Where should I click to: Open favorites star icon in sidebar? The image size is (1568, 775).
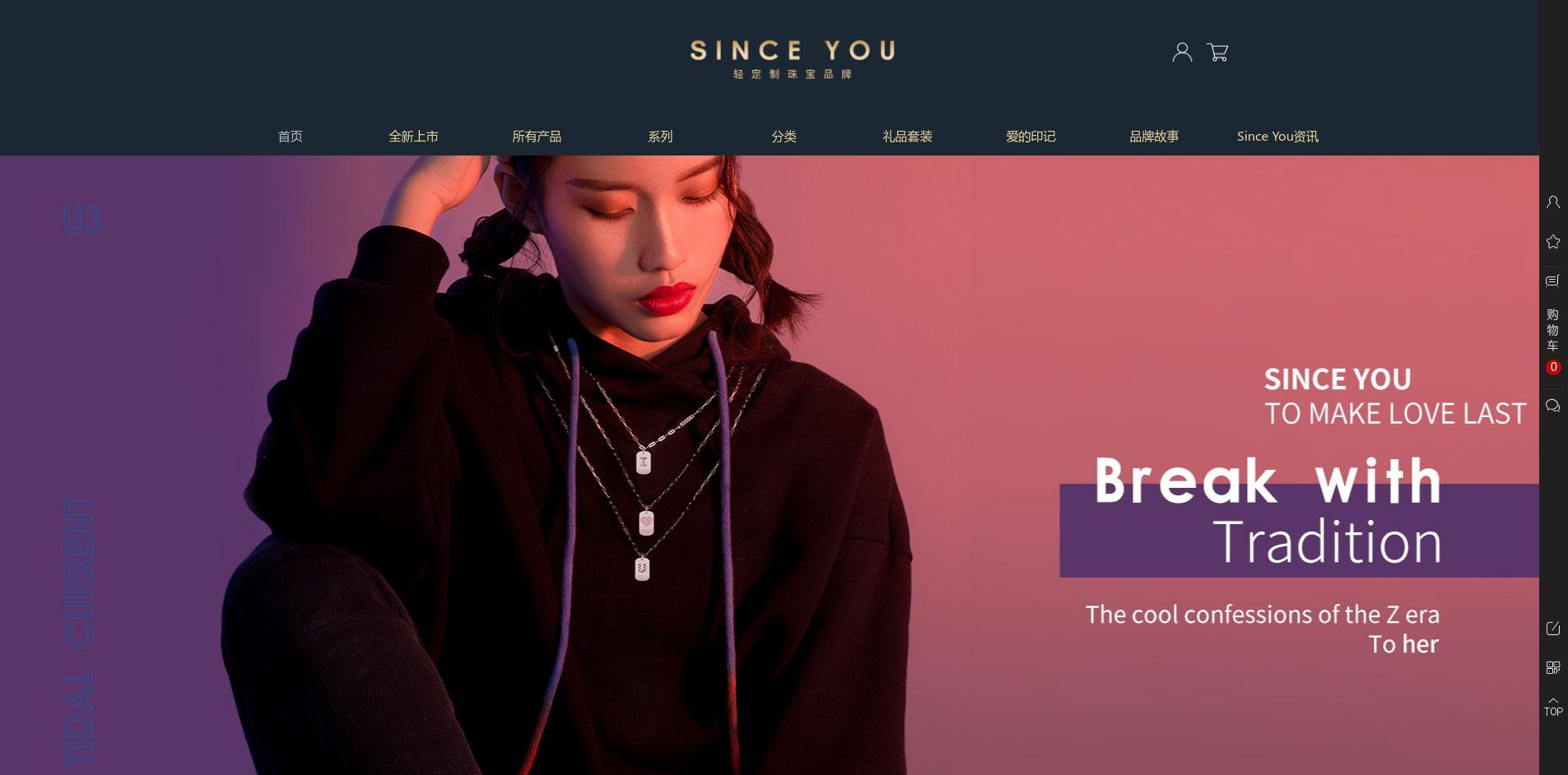[x=1553, y=242]
